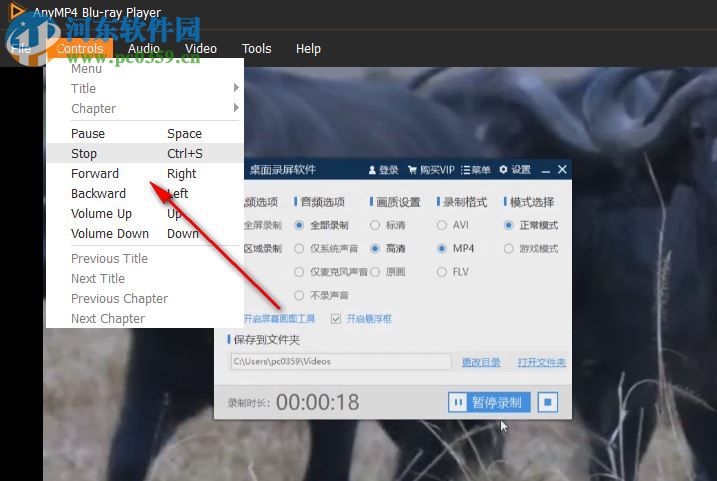717x481 pixels.
Task: Select 全部录制 audio radio button
Action: tap(299, 225)
